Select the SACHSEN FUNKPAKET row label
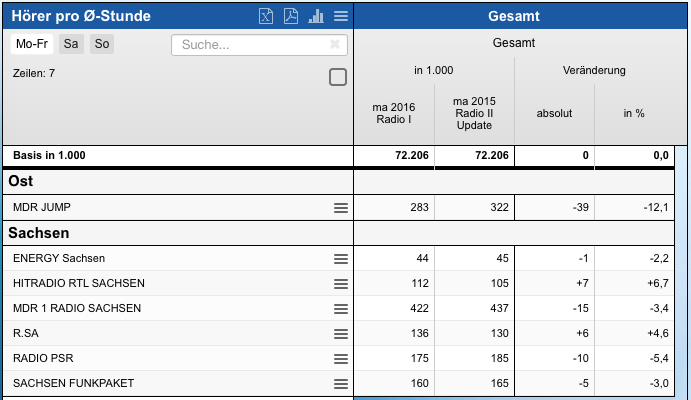This screenshot has width=691, height=400. 74,383
